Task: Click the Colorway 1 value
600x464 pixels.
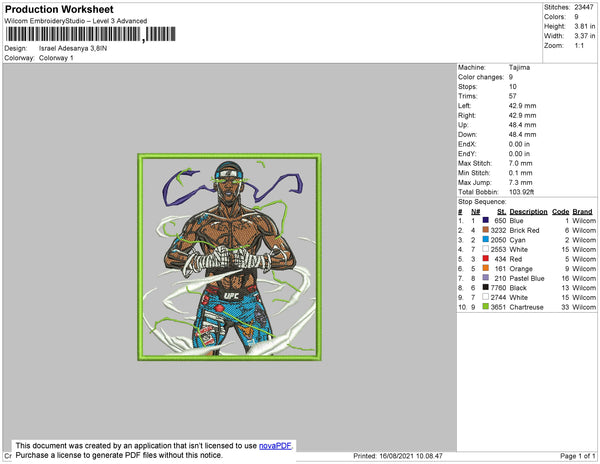Action: tap(56, 58)
